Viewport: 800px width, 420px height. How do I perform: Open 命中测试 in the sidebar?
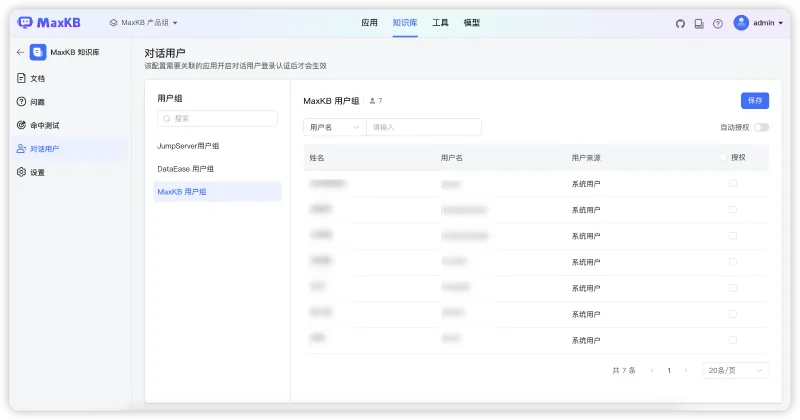[x=70, y=125]
